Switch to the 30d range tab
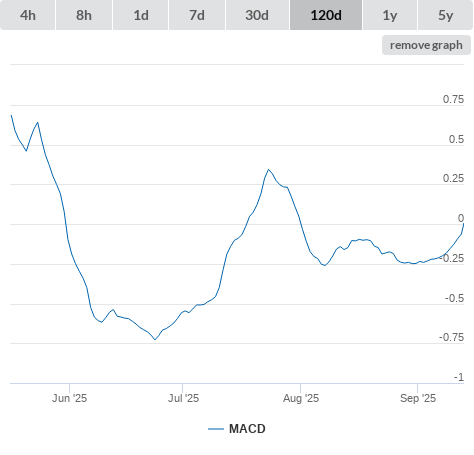 click(257, 15)
